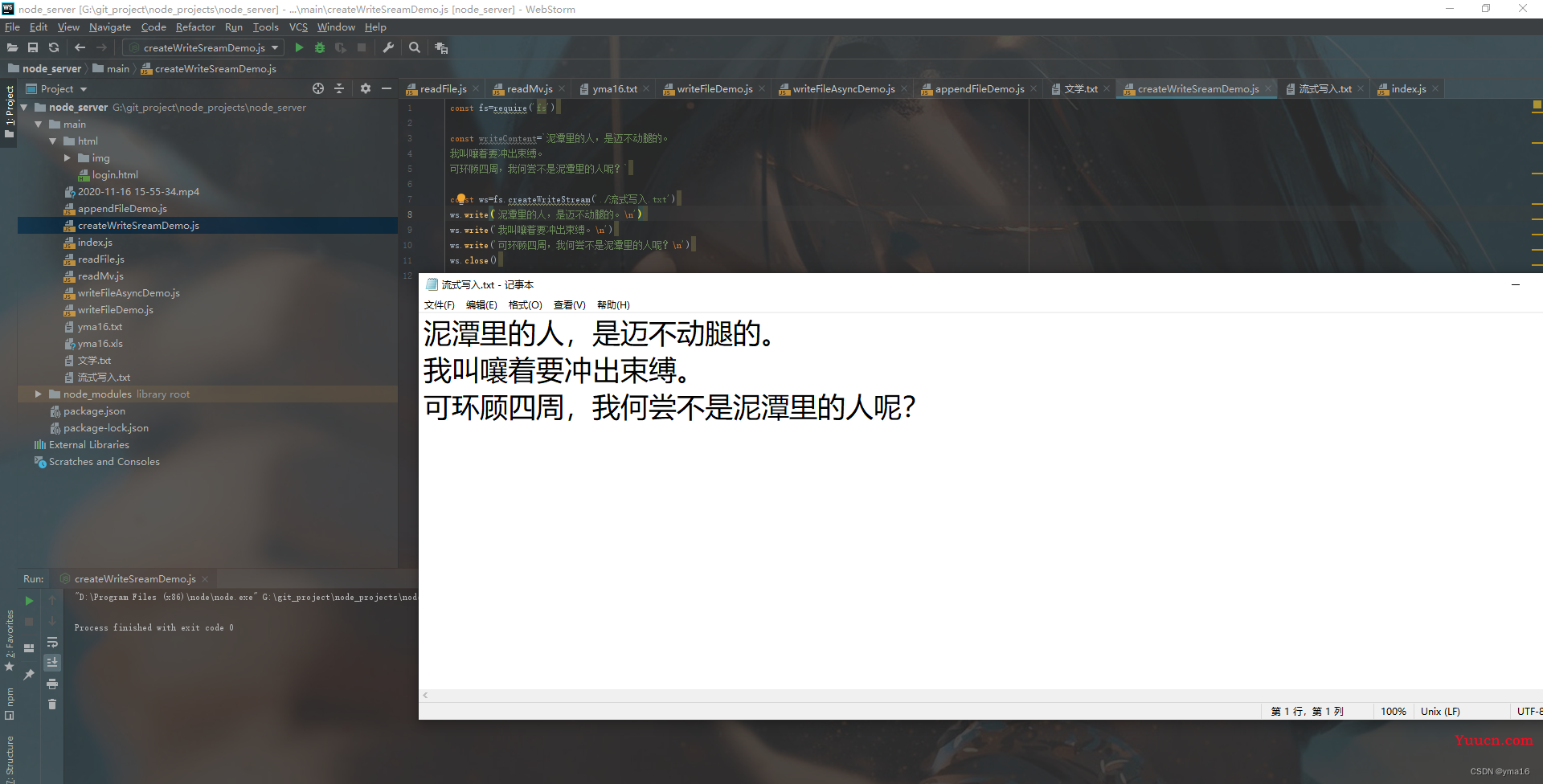
Task: Rerun process in the Run panel
Action: point(29,600)
